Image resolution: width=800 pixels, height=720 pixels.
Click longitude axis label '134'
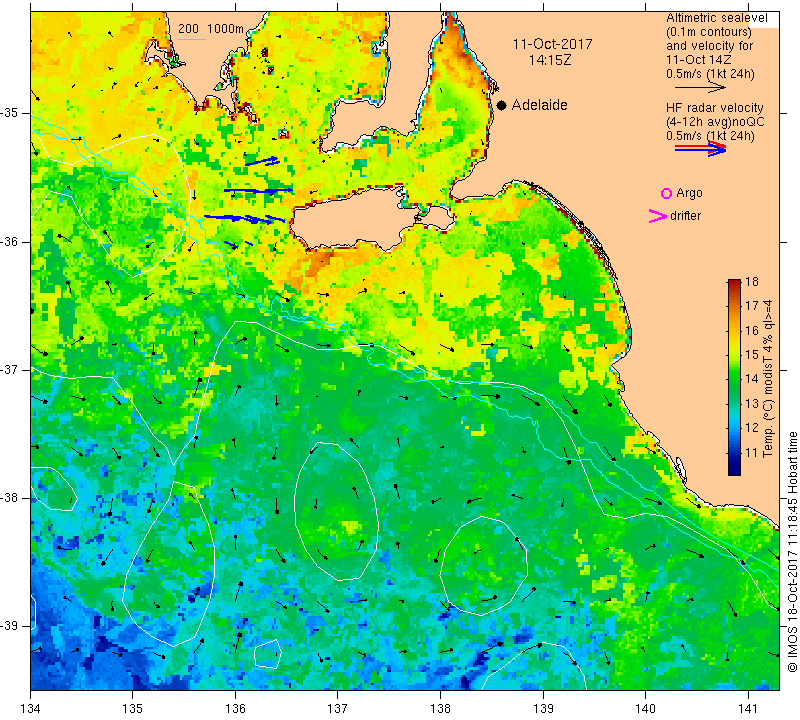coord(31,709)
